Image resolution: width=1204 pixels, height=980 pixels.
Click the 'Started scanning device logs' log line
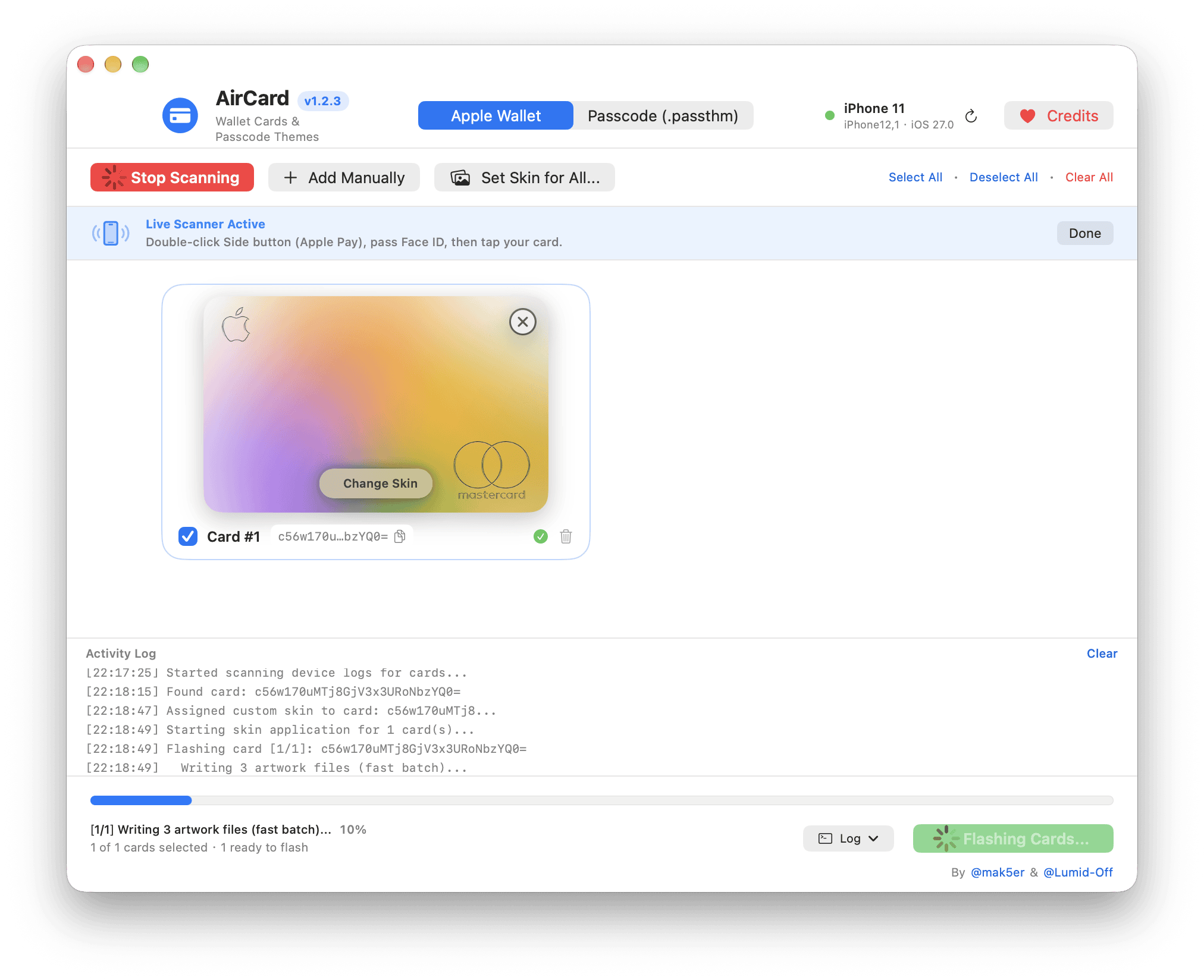point(277,673)
